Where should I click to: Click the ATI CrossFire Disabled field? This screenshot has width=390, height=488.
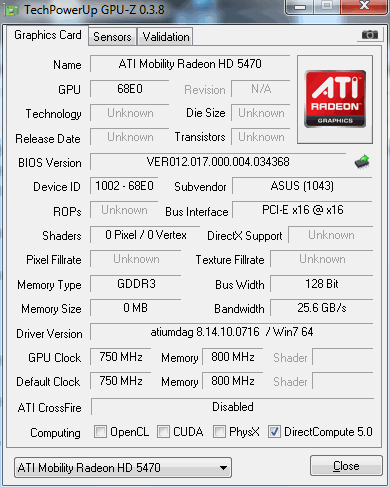tap(232, 407)
